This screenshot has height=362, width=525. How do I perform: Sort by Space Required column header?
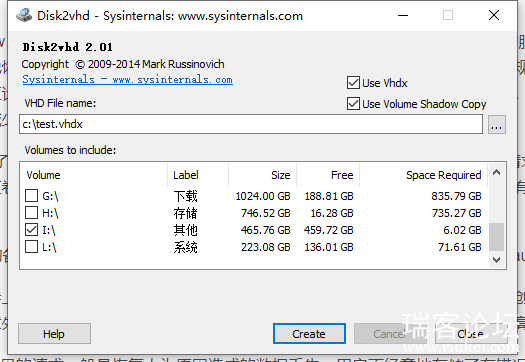(424, 175)
